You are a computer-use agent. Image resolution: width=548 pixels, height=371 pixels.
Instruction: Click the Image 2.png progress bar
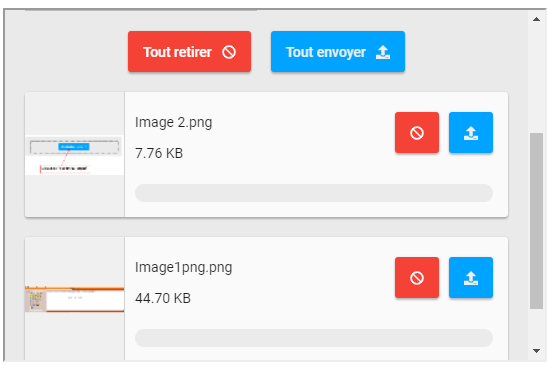[x=314, y=193]
